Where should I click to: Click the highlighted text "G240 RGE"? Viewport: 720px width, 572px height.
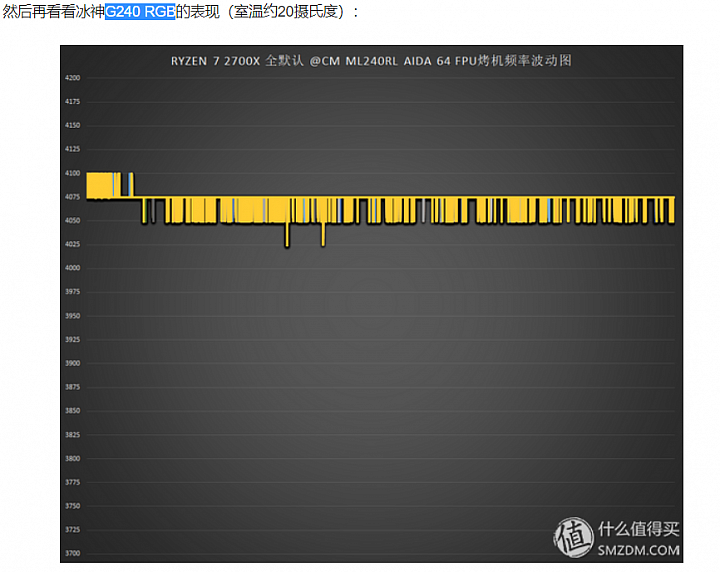[x=140, y=11]
